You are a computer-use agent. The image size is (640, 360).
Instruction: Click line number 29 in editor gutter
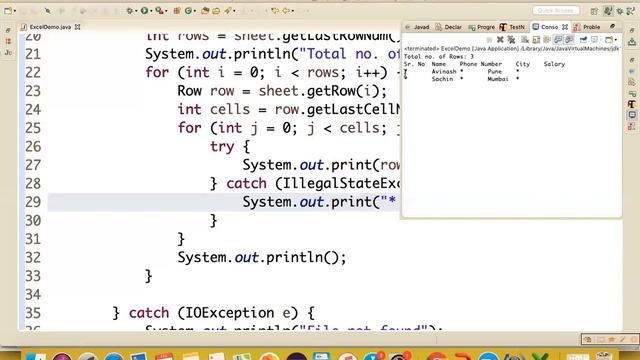[x=33, y=202]
